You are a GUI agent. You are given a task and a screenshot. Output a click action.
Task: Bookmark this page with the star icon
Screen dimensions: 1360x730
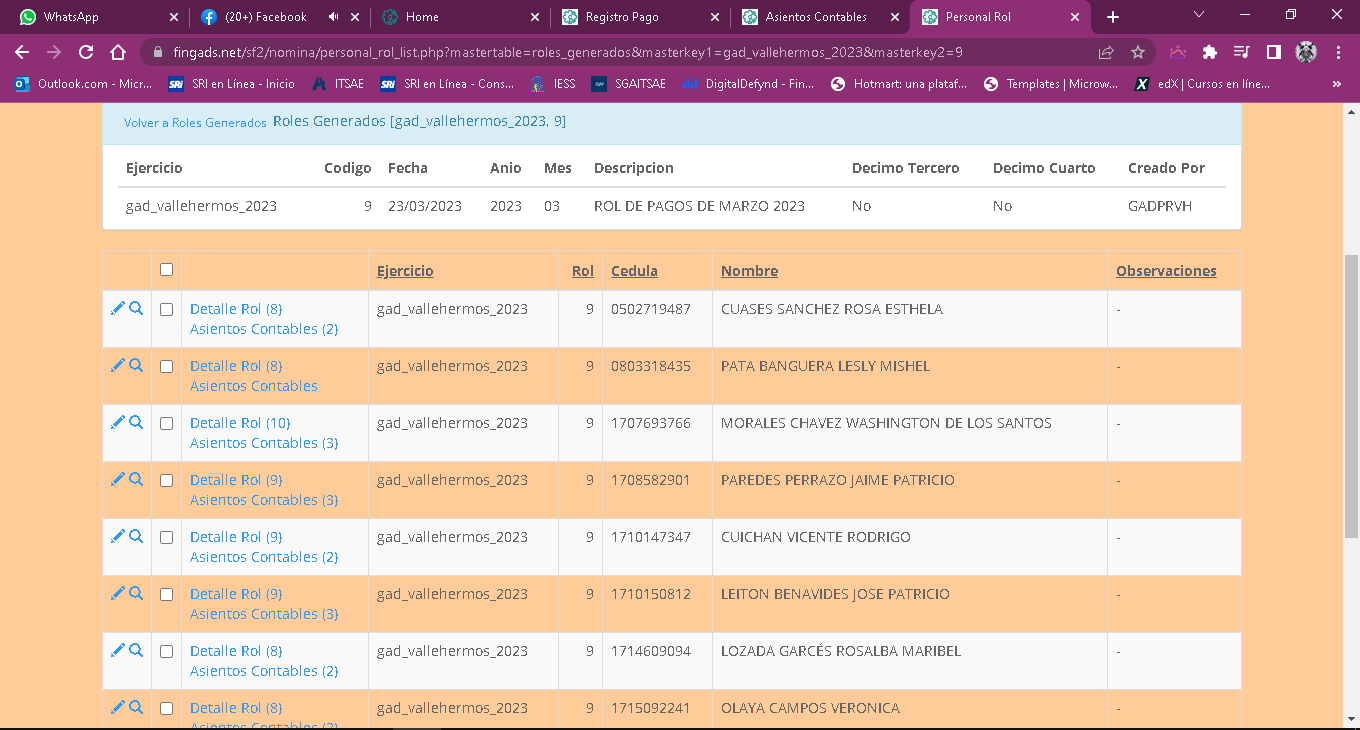[x=1137, y=52]
